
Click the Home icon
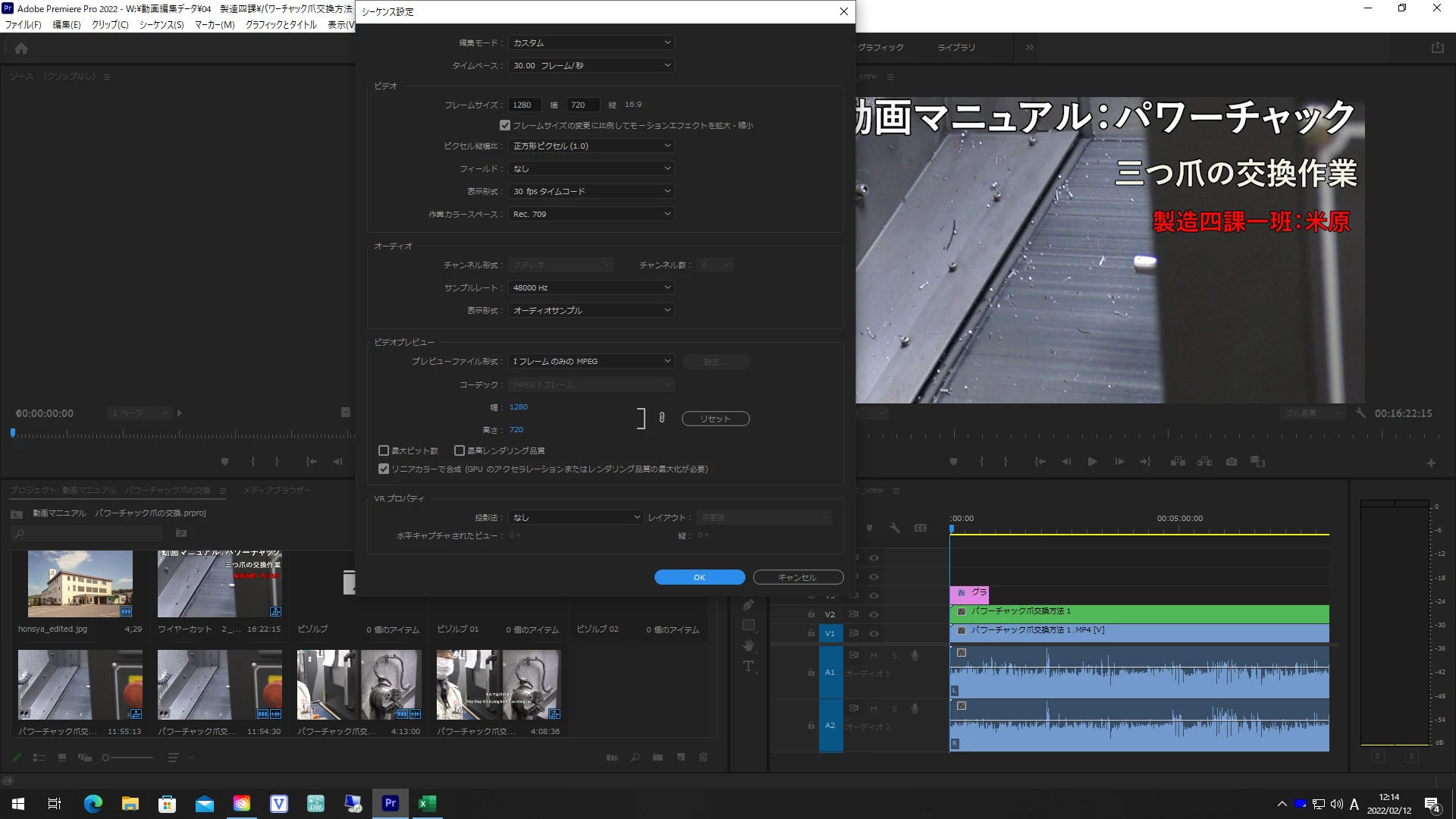point(21,49)
